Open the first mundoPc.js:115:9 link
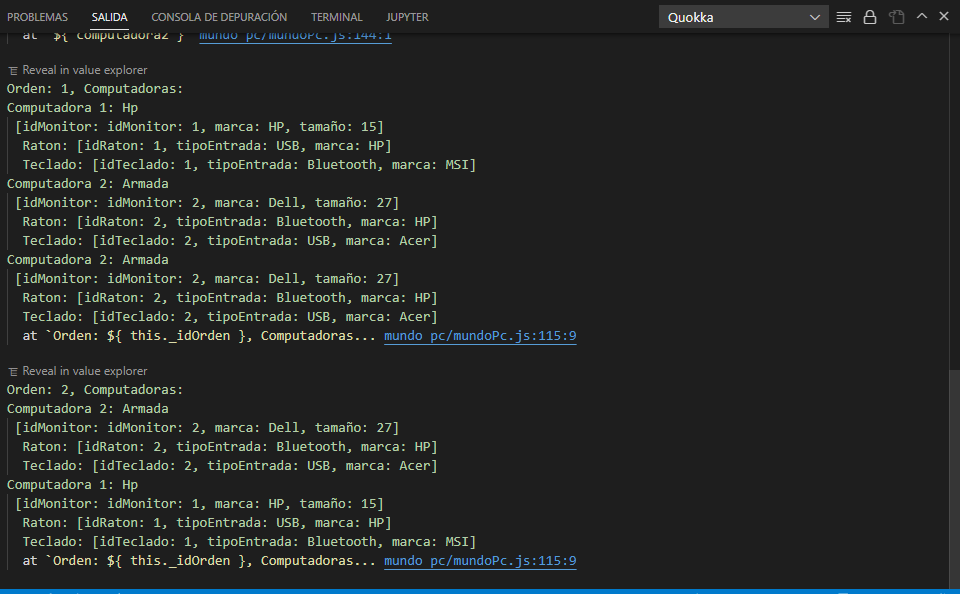Viewport: 960px width, 594px height. point(479,335)
